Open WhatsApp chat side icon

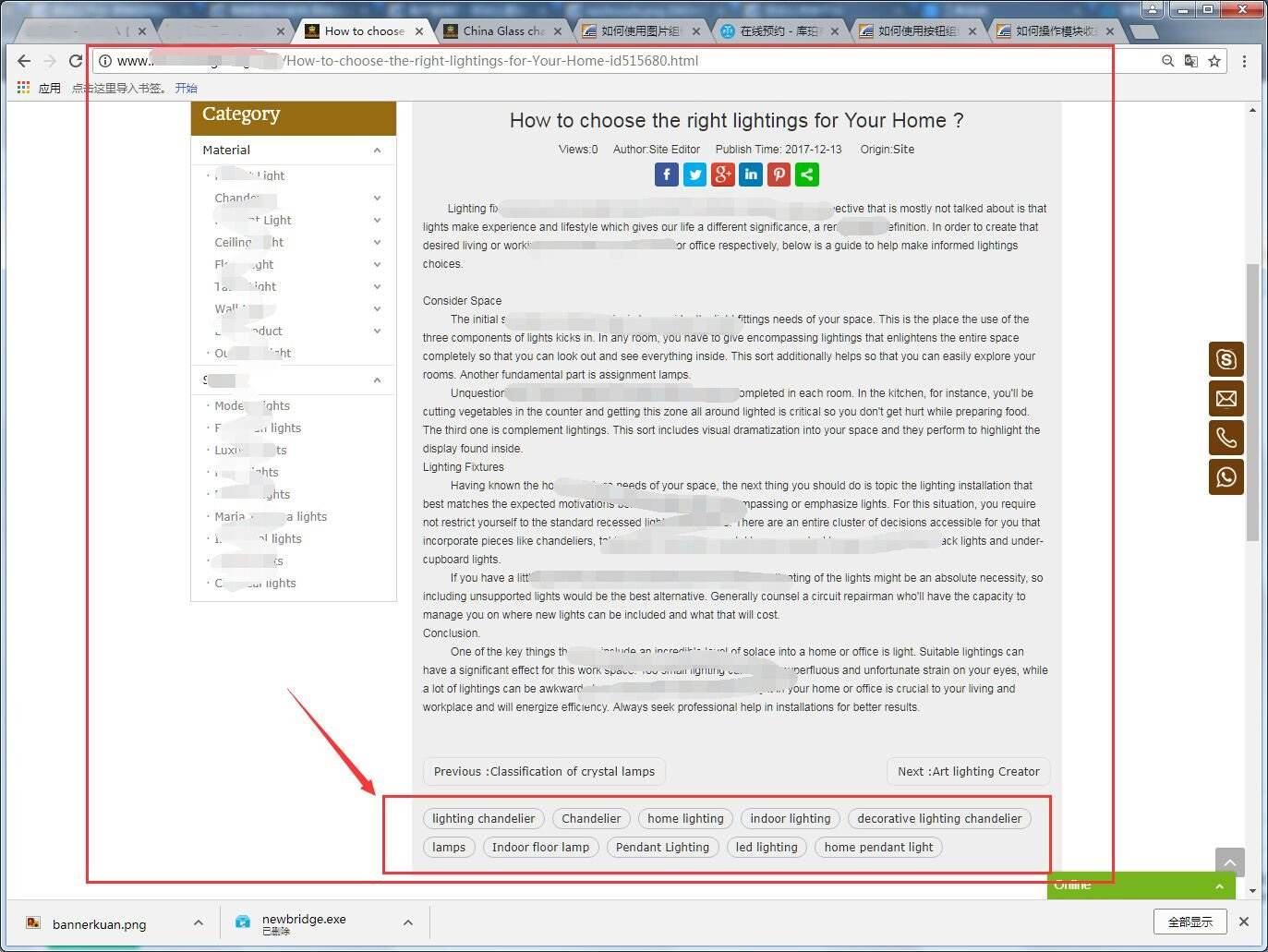coord(1226,477)
